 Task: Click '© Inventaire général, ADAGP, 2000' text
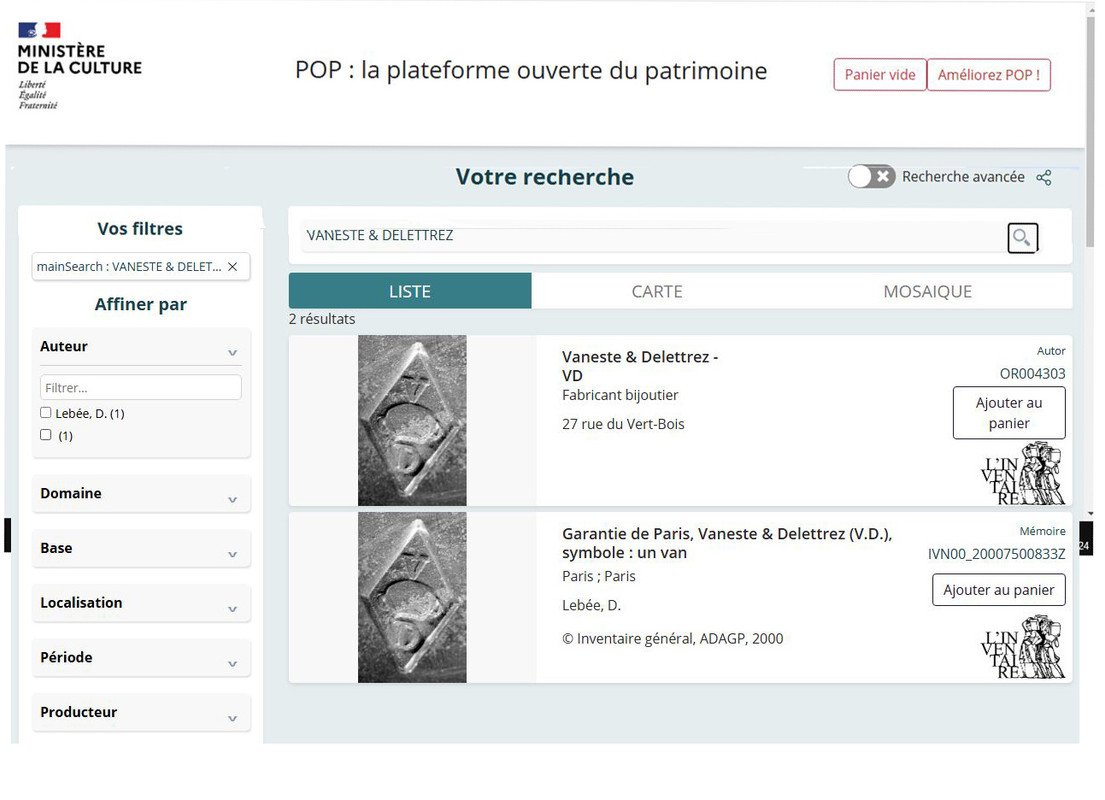(x=672, y=639)
